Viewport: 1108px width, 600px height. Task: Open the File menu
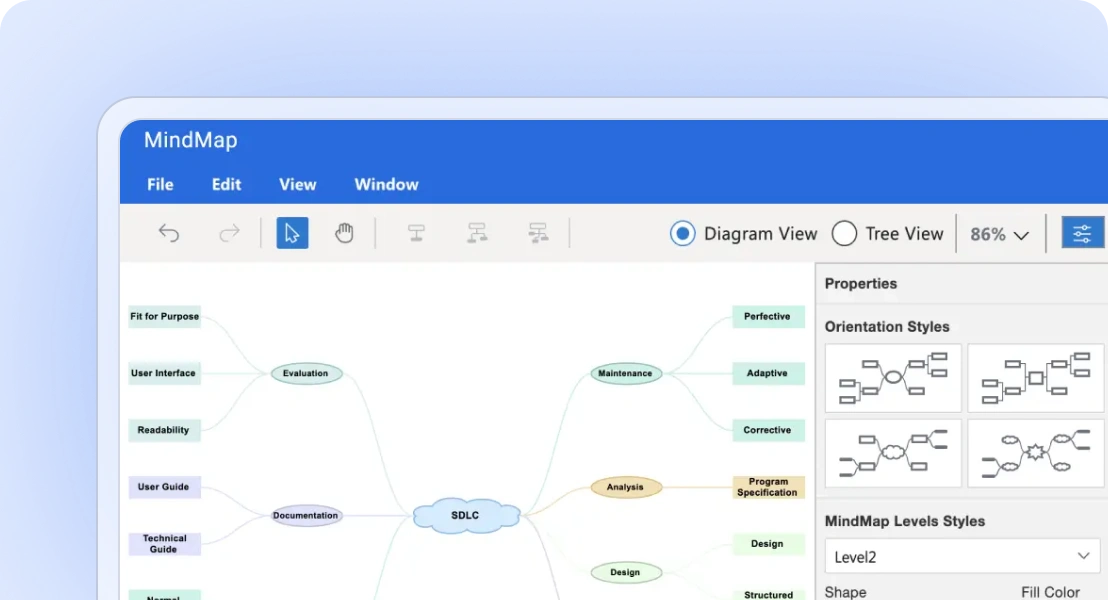pos(160,184)
